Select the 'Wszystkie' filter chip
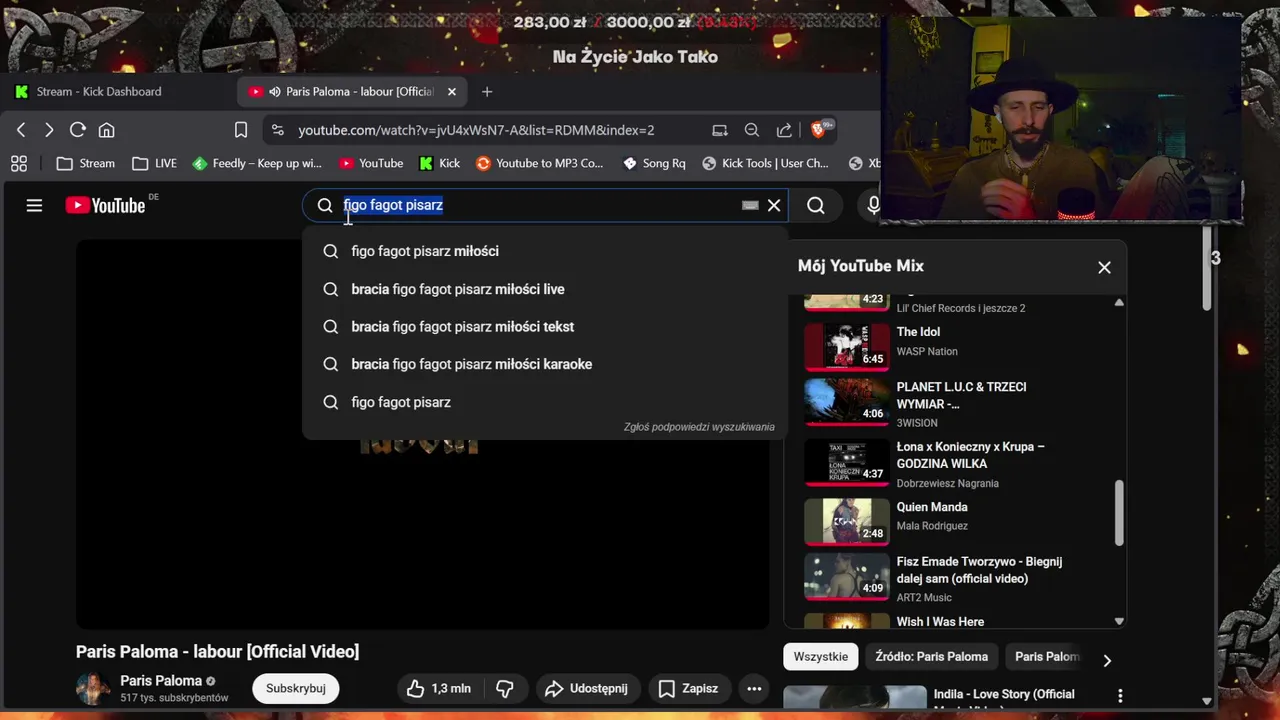The width and height of the screenshot is (1280, 720). (x=821, y=657)
